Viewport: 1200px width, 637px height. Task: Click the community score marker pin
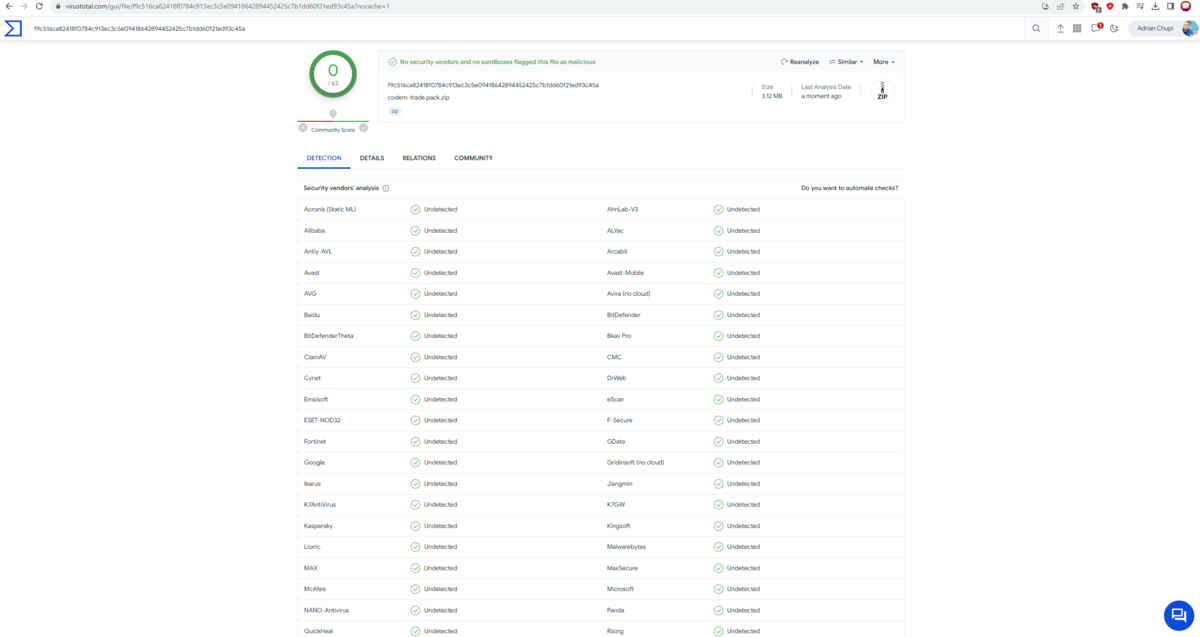click(333, 114)
